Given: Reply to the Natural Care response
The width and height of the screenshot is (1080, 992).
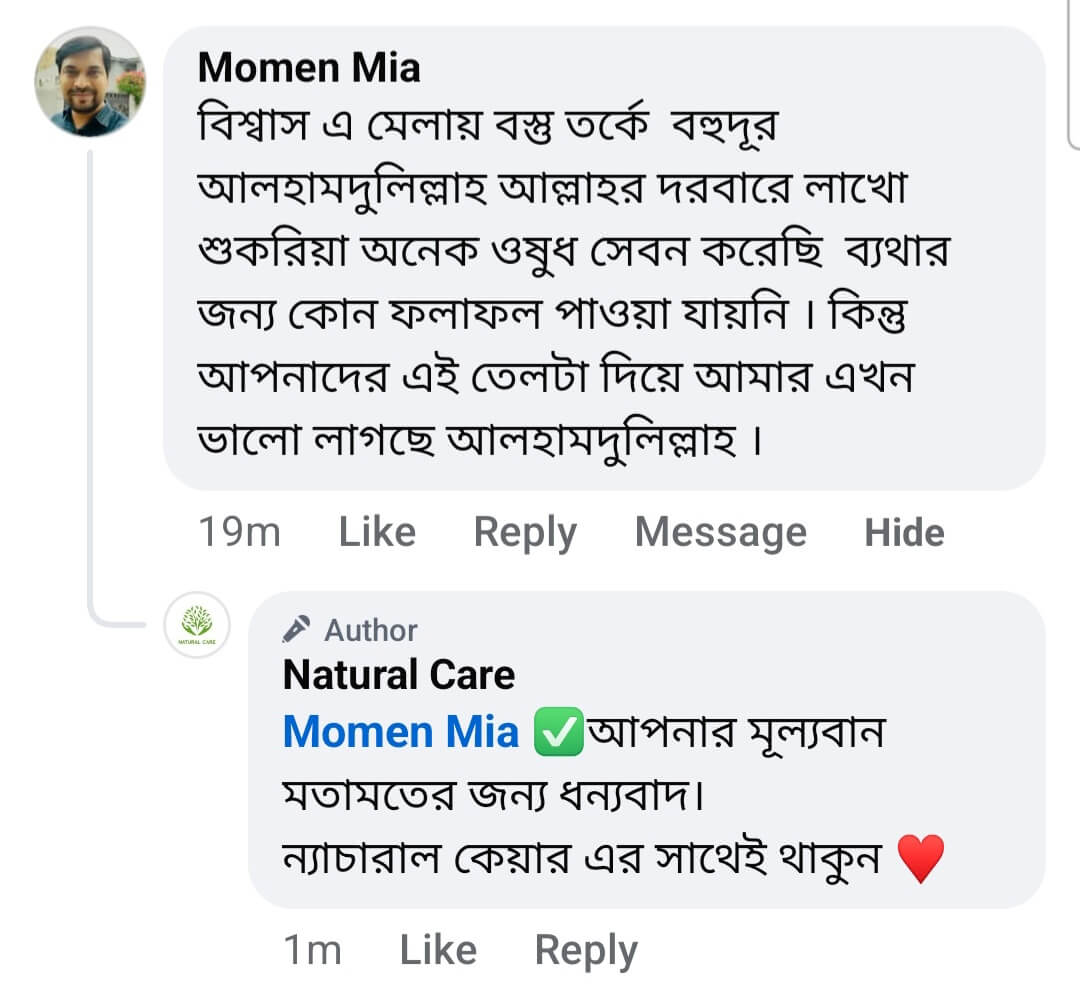Looking at the screenshot, I should click(x=586, y=950).
